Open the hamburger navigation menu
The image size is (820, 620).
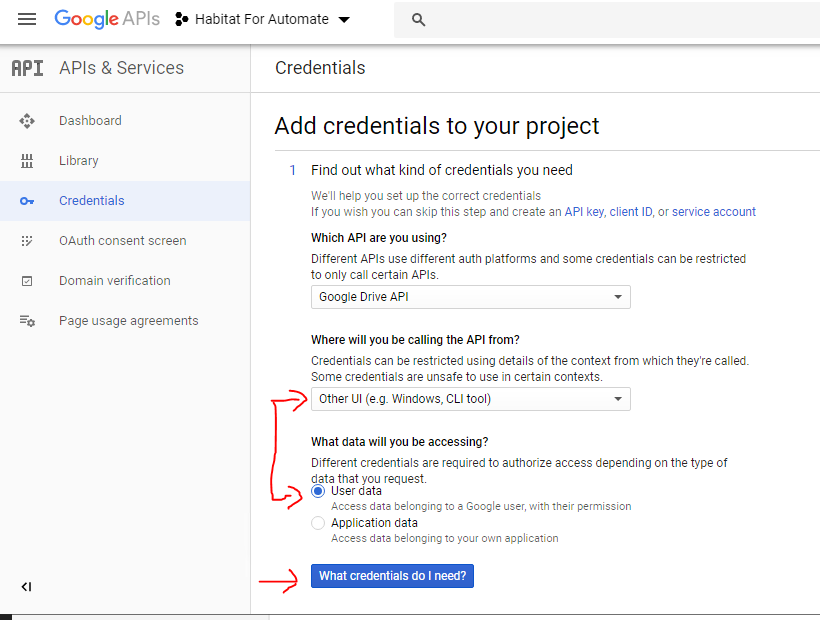(27, 19)
